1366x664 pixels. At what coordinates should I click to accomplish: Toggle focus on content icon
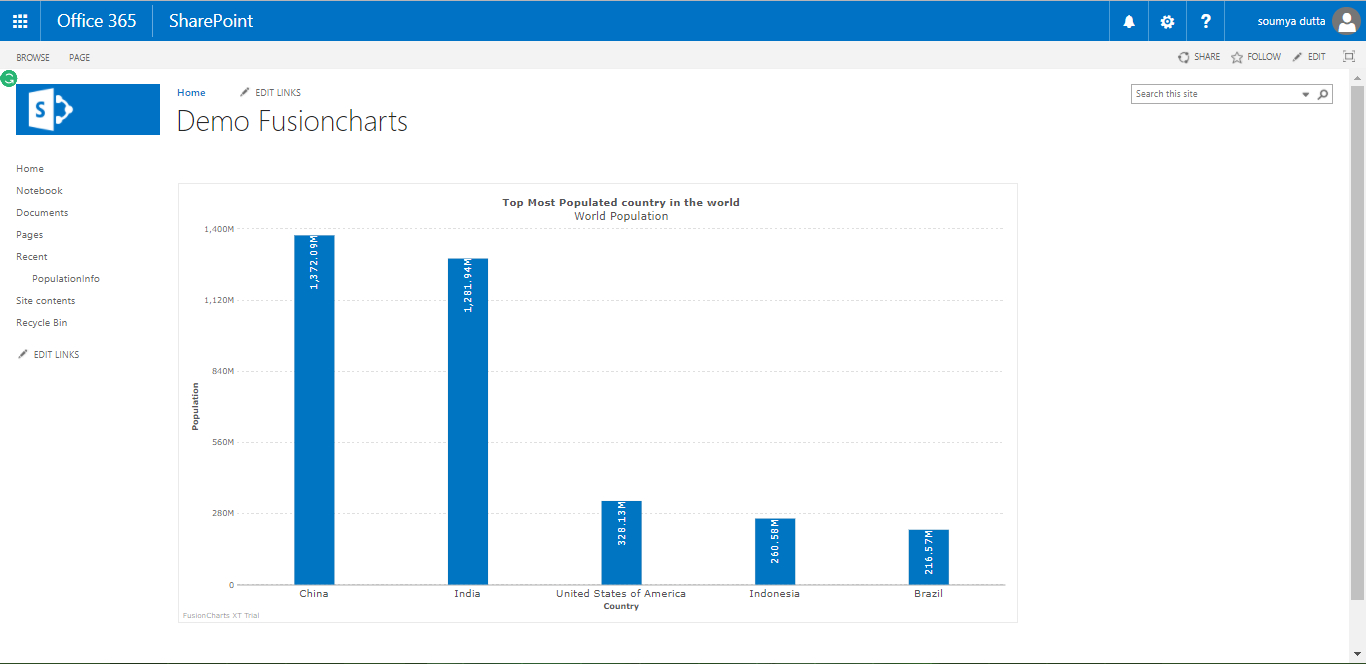tap(1348, 57)
